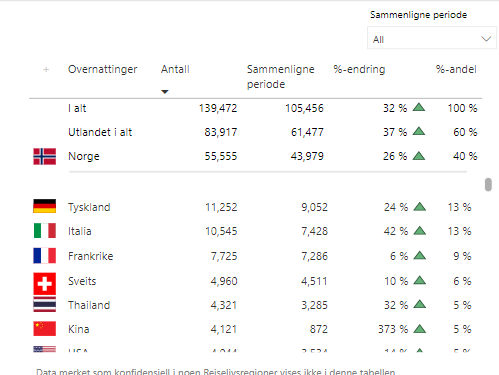Click the green up triangle for Kina
Viewport: 499px width, 375px height.
pos(420,329)
